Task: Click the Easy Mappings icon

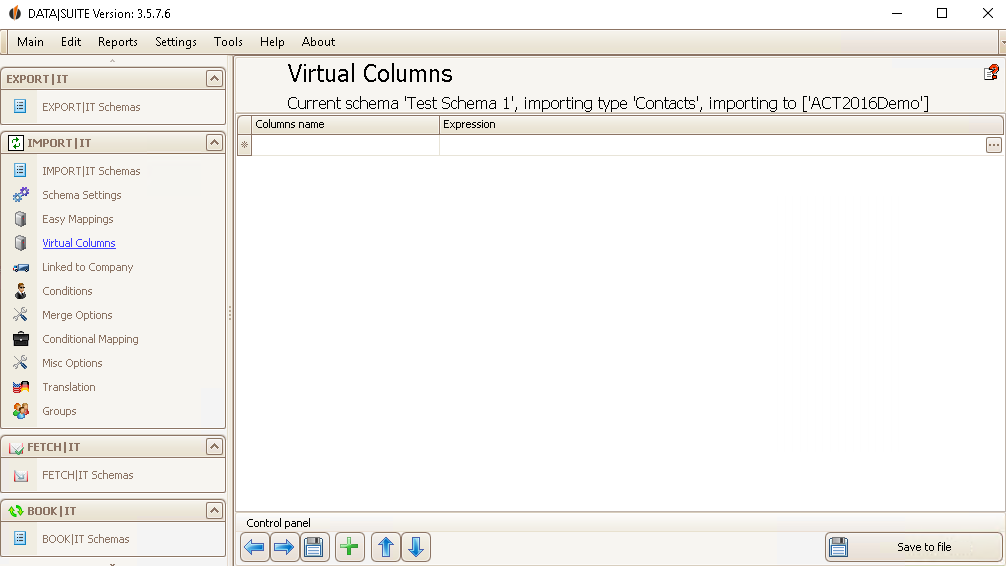Action: tap(21, 219)
